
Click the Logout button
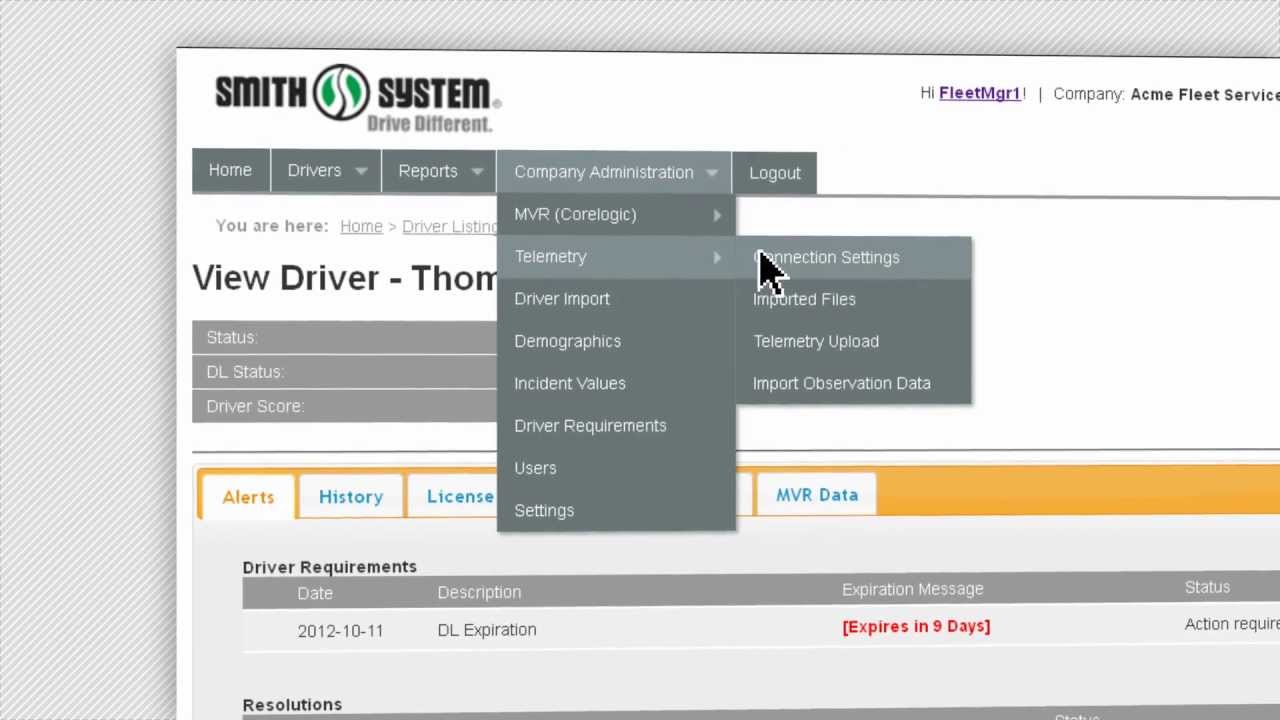click(x=775, y=173)
